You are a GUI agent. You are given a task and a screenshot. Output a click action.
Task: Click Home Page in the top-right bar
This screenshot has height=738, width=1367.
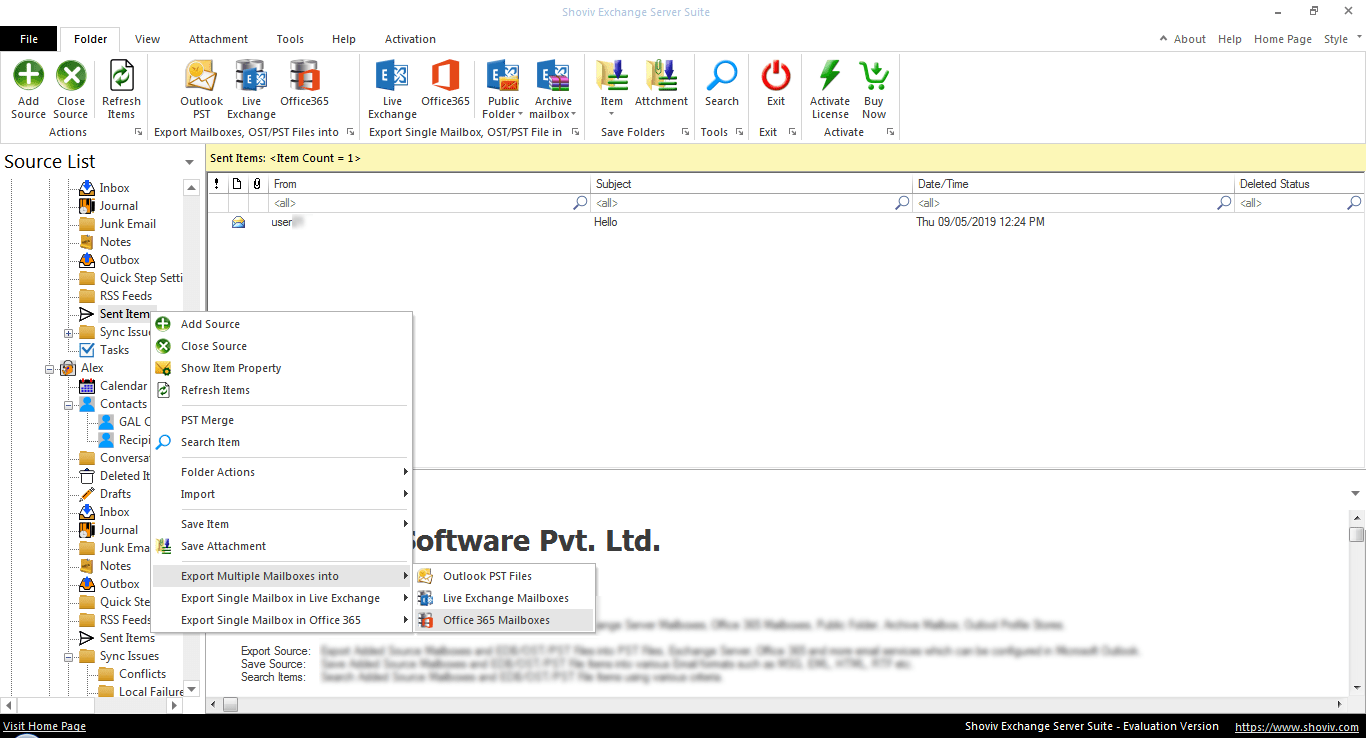[x=1283, y=39]
